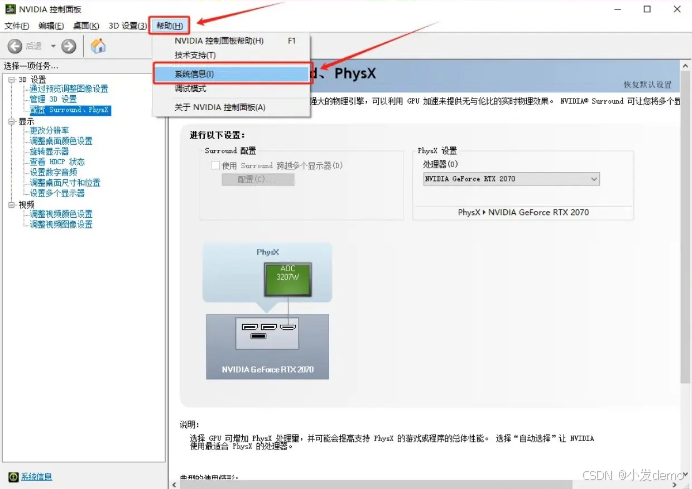Select 配置 Surround、PhysX tree item

[x=70, y=109]
